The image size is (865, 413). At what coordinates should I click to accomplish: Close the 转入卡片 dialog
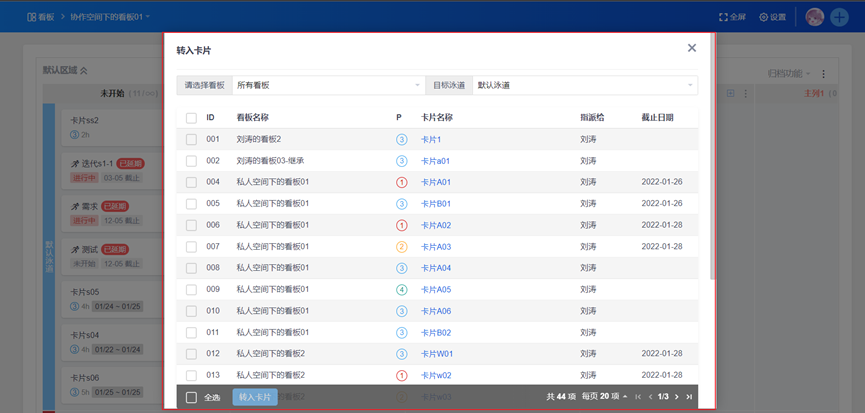click(692, 48)
